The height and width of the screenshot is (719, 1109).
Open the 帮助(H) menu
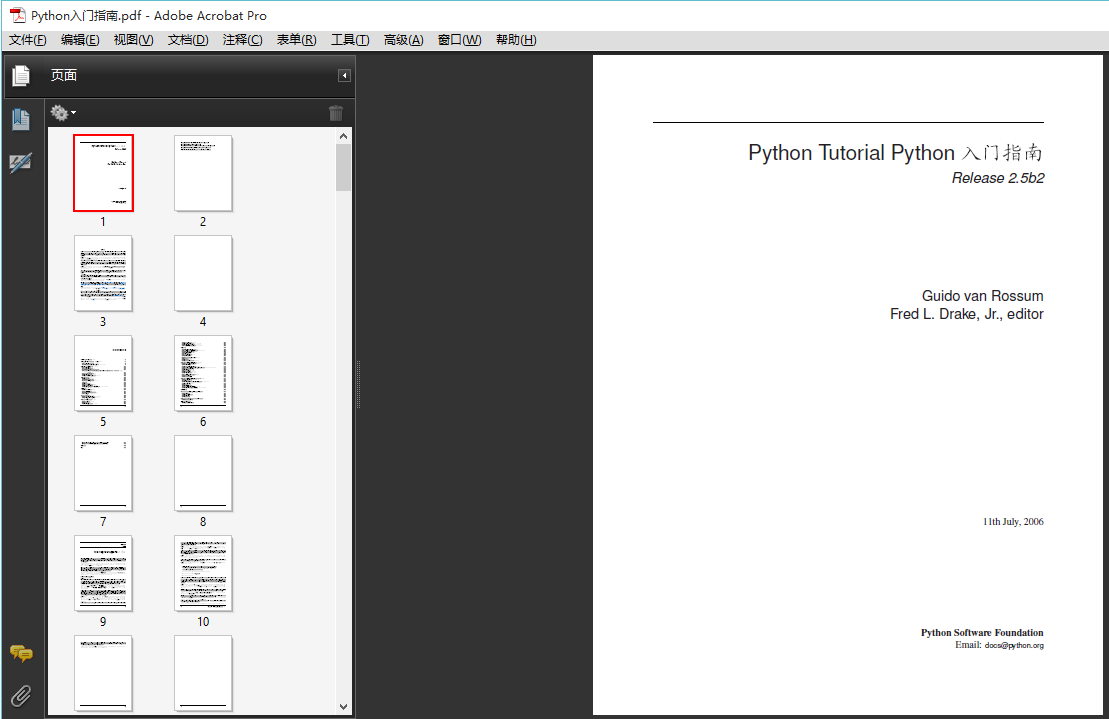point(516,40)
